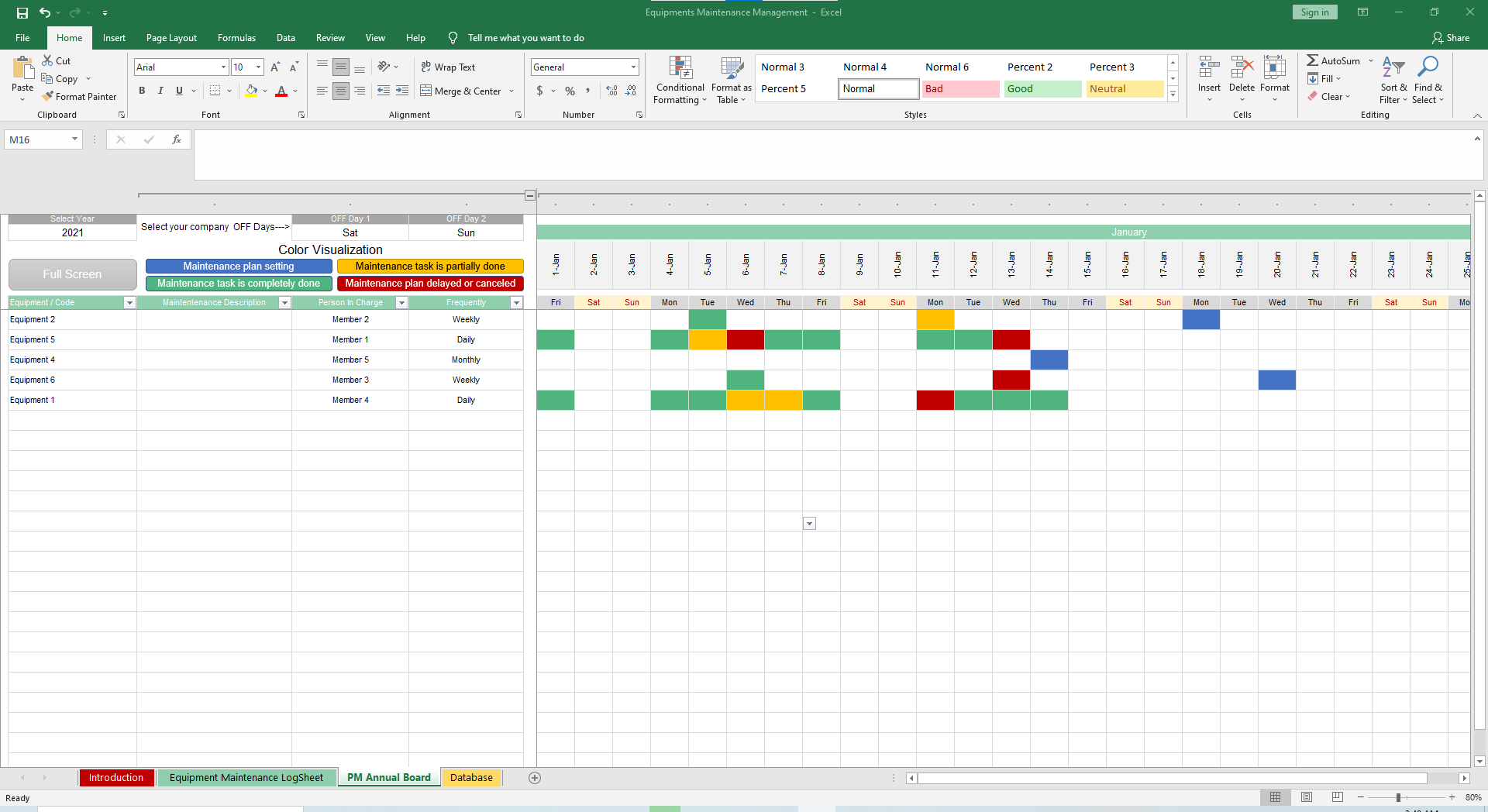Click the AutoSum sigma icon

[1313, 60]
